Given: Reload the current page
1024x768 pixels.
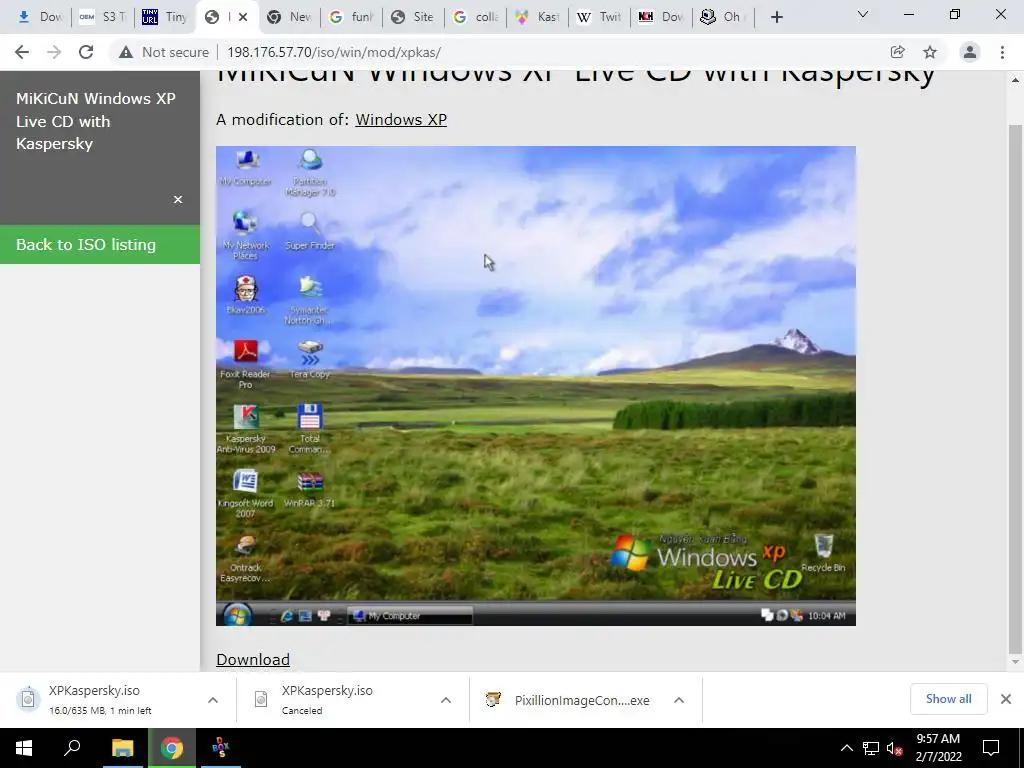Looking at the screenshot, I should click(86, 52).
